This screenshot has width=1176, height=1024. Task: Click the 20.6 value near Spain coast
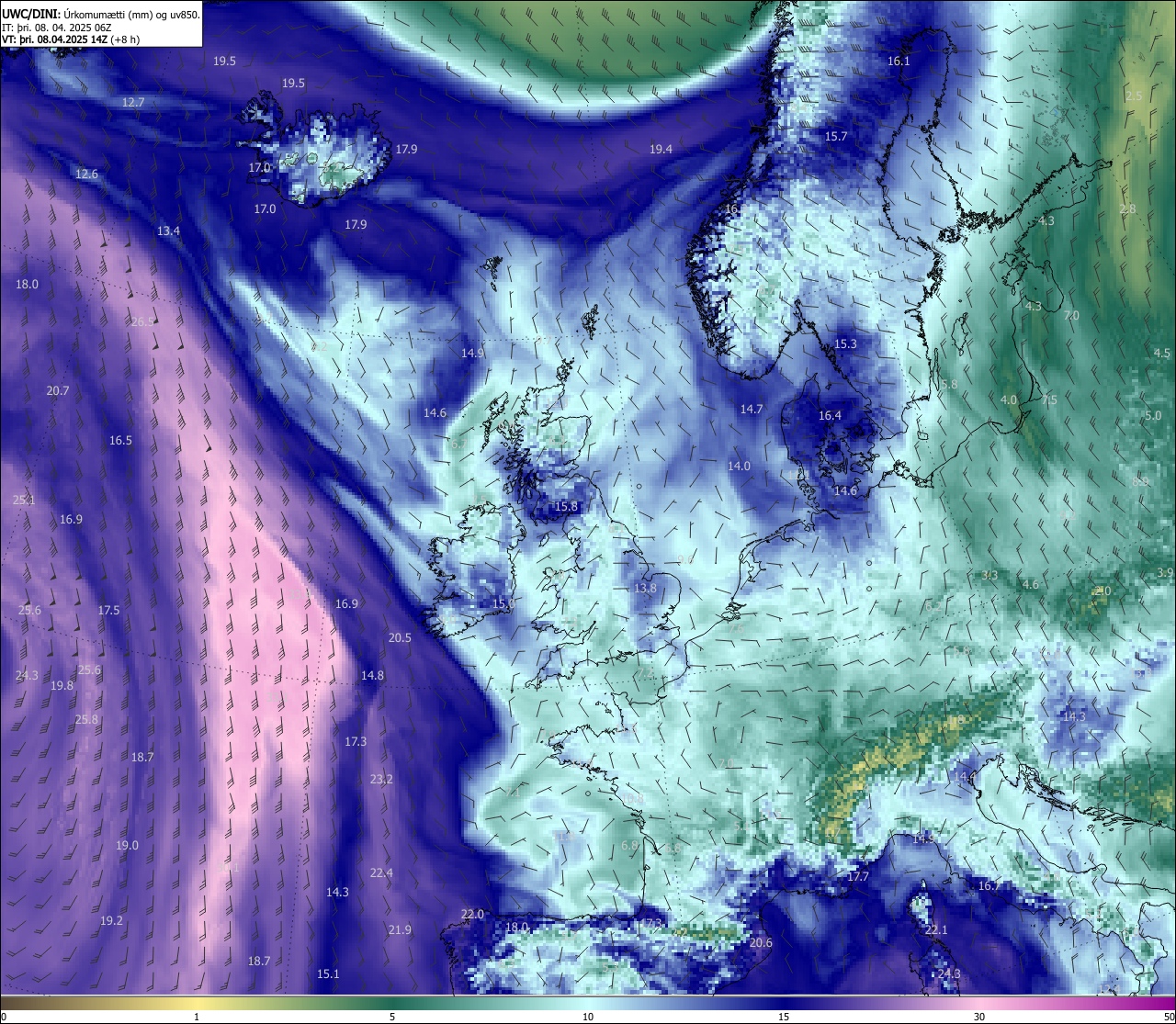coord(761,942)
